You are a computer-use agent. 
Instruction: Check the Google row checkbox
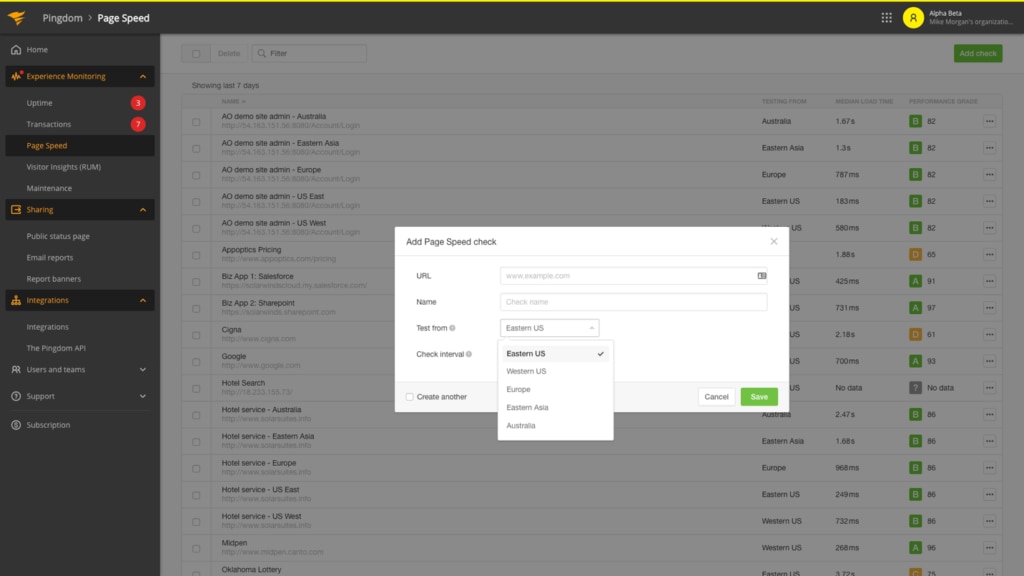click(196, 362)
